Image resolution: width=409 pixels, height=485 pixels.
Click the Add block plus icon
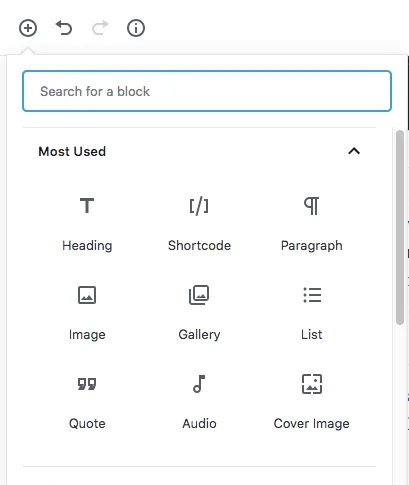click(x=28, y=28)
